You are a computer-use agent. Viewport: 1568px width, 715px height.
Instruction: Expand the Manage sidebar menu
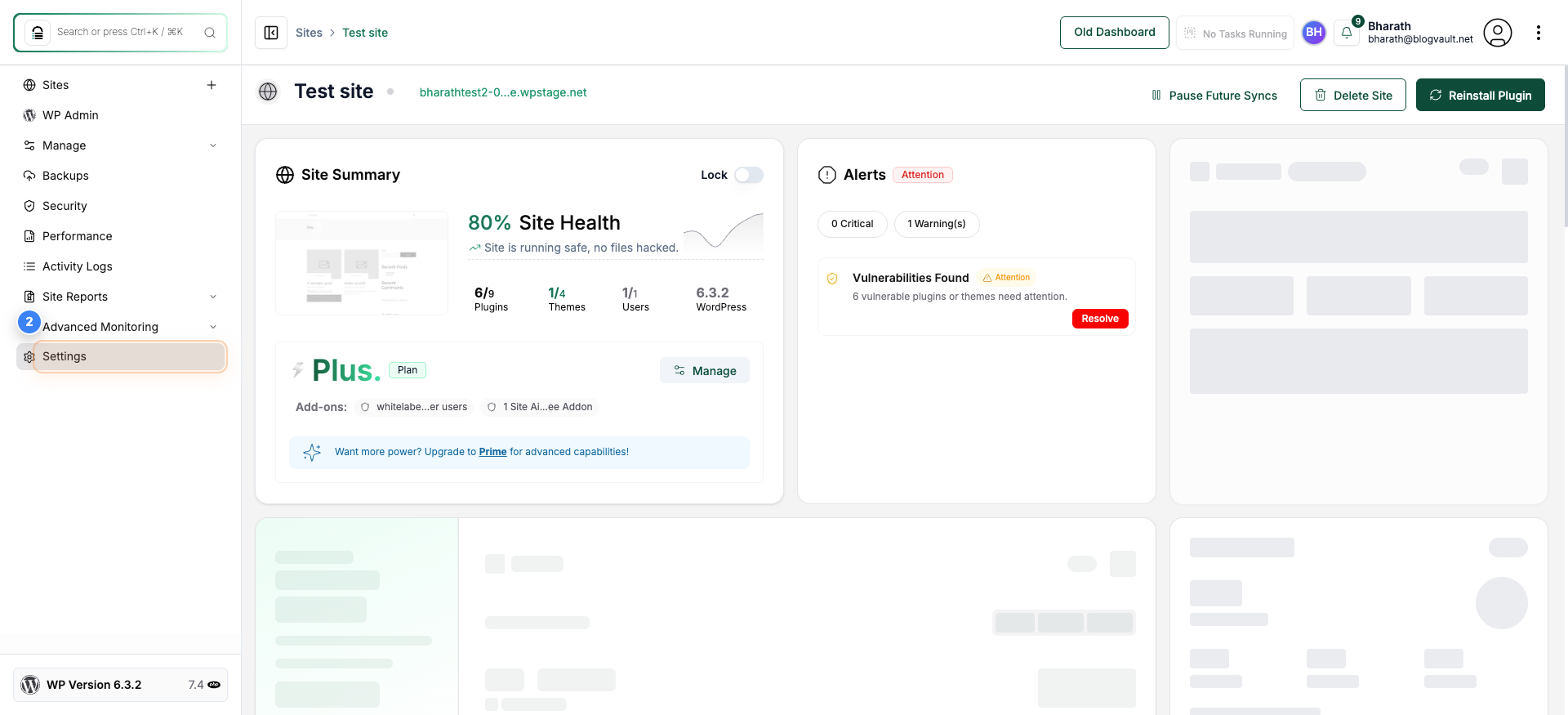[121, 145]
